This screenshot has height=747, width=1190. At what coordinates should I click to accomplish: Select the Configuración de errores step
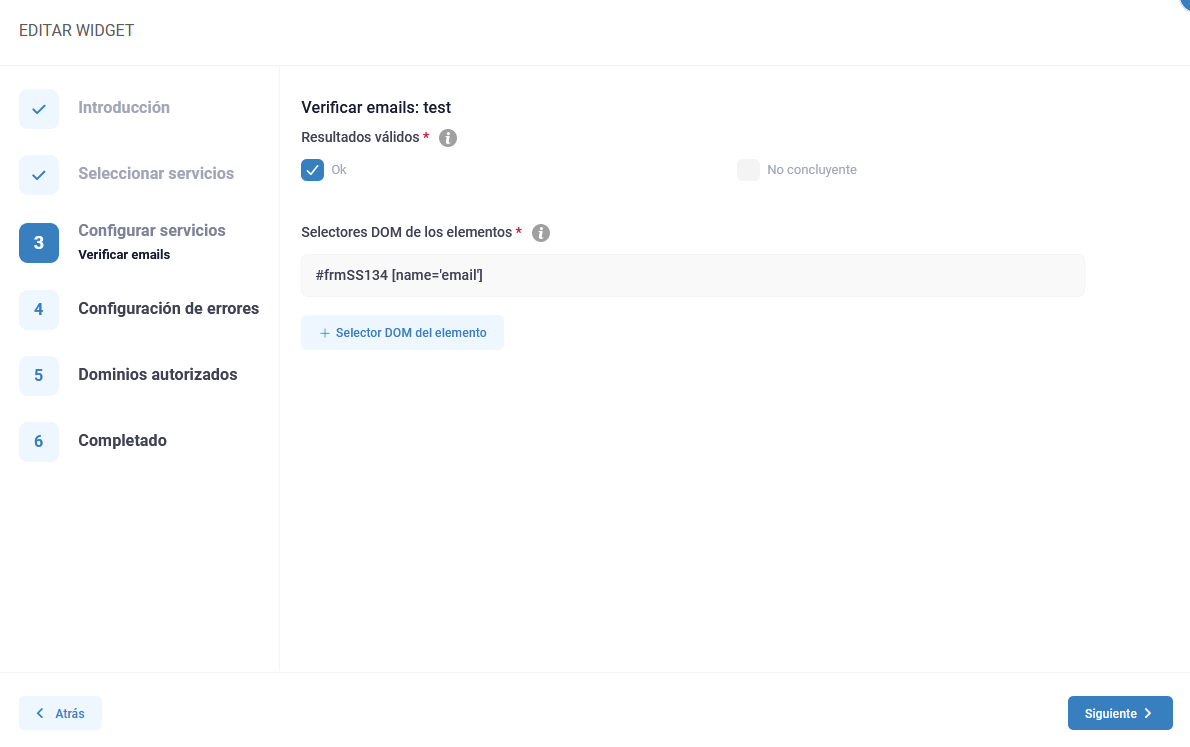coord(168,309)
